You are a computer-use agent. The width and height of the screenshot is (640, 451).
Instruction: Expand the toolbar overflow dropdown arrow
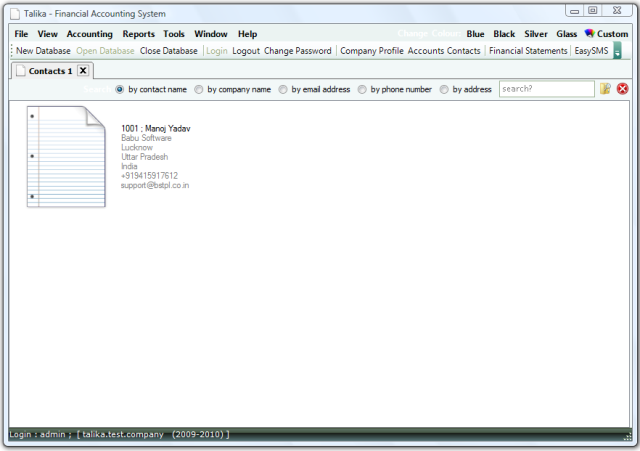click(x=617, y=51)
